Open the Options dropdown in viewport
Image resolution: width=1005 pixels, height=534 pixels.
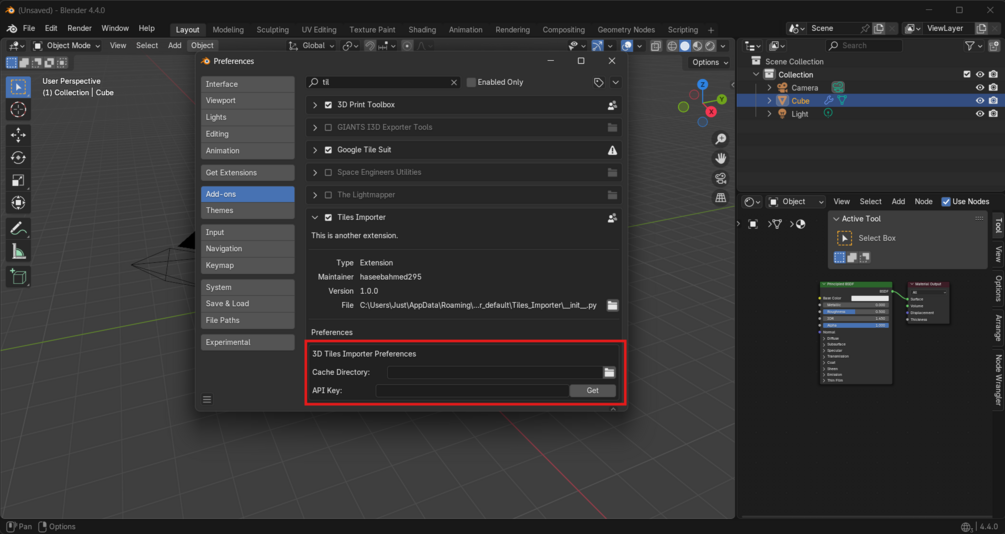click(710, 62)
